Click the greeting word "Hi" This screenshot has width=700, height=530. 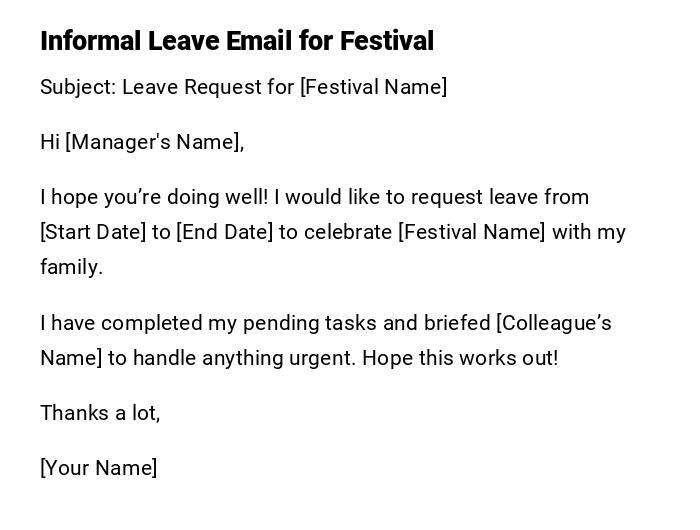50,142
